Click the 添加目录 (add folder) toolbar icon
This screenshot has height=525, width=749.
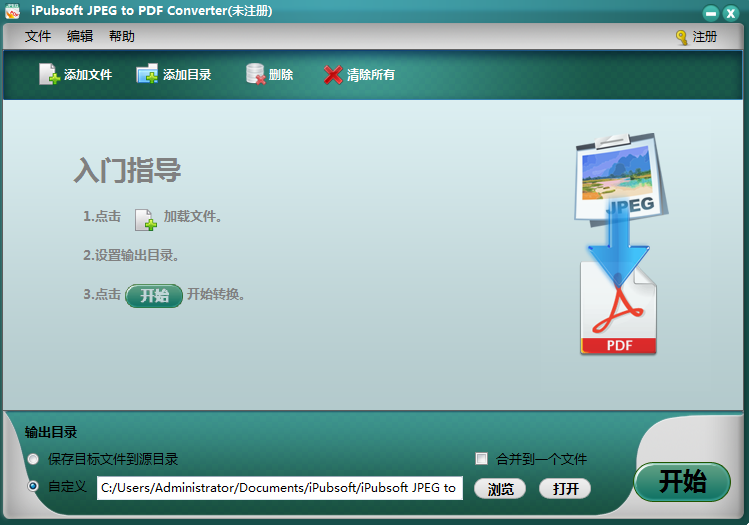pyautogui.click(x=147, y=74)
